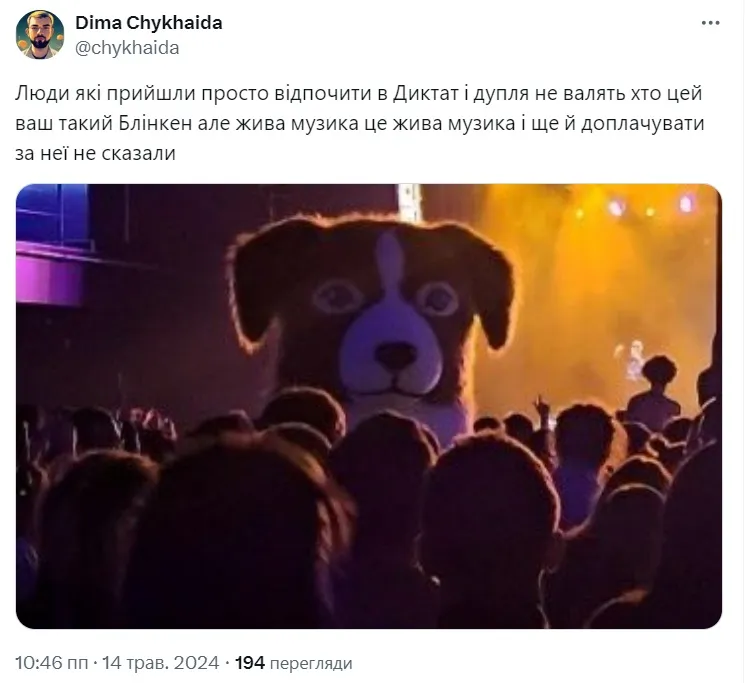Click the last line за неї не сказали
Viewport: 747px width, 683px height.
[96, 153]
